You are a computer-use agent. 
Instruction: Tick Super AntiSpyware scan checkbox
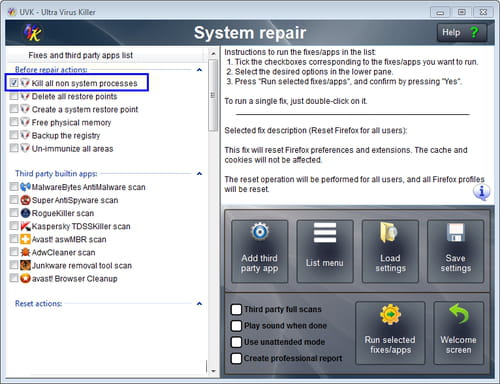point(14,200)
